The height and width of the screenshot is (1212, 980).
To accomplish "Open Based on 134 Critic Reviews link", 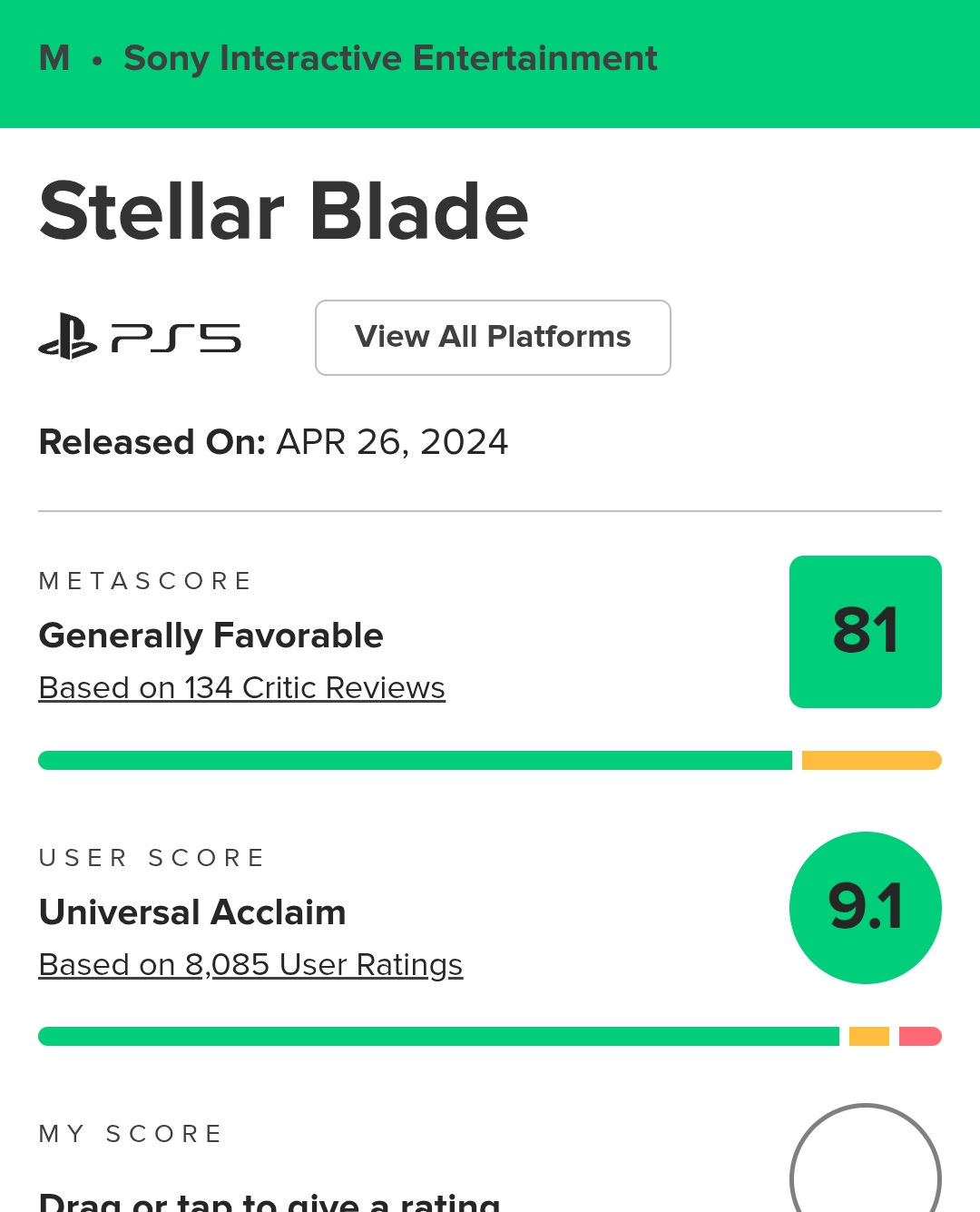I will click(x=241, y=688).
